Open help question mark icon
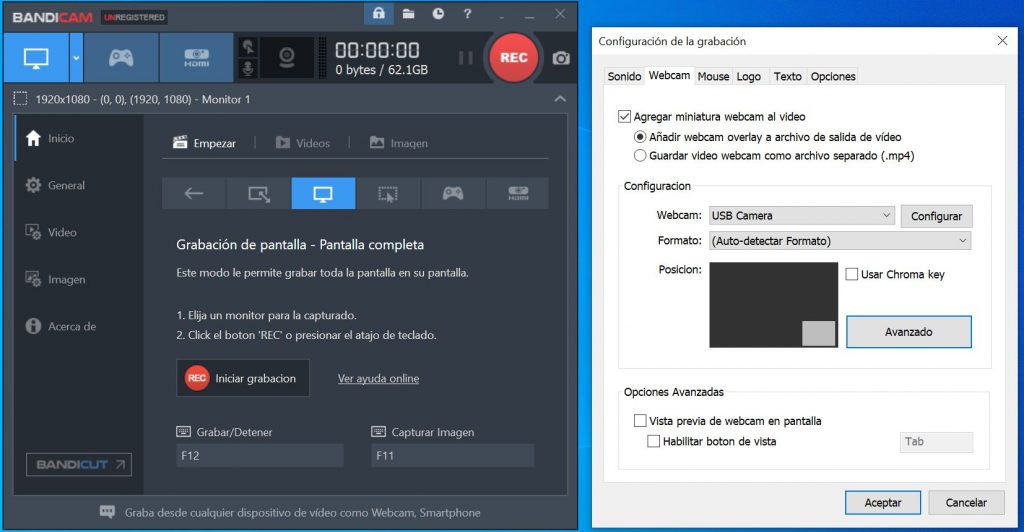Image resolution: width=1024 pixels, height=532 pixels. pos(467,14)
